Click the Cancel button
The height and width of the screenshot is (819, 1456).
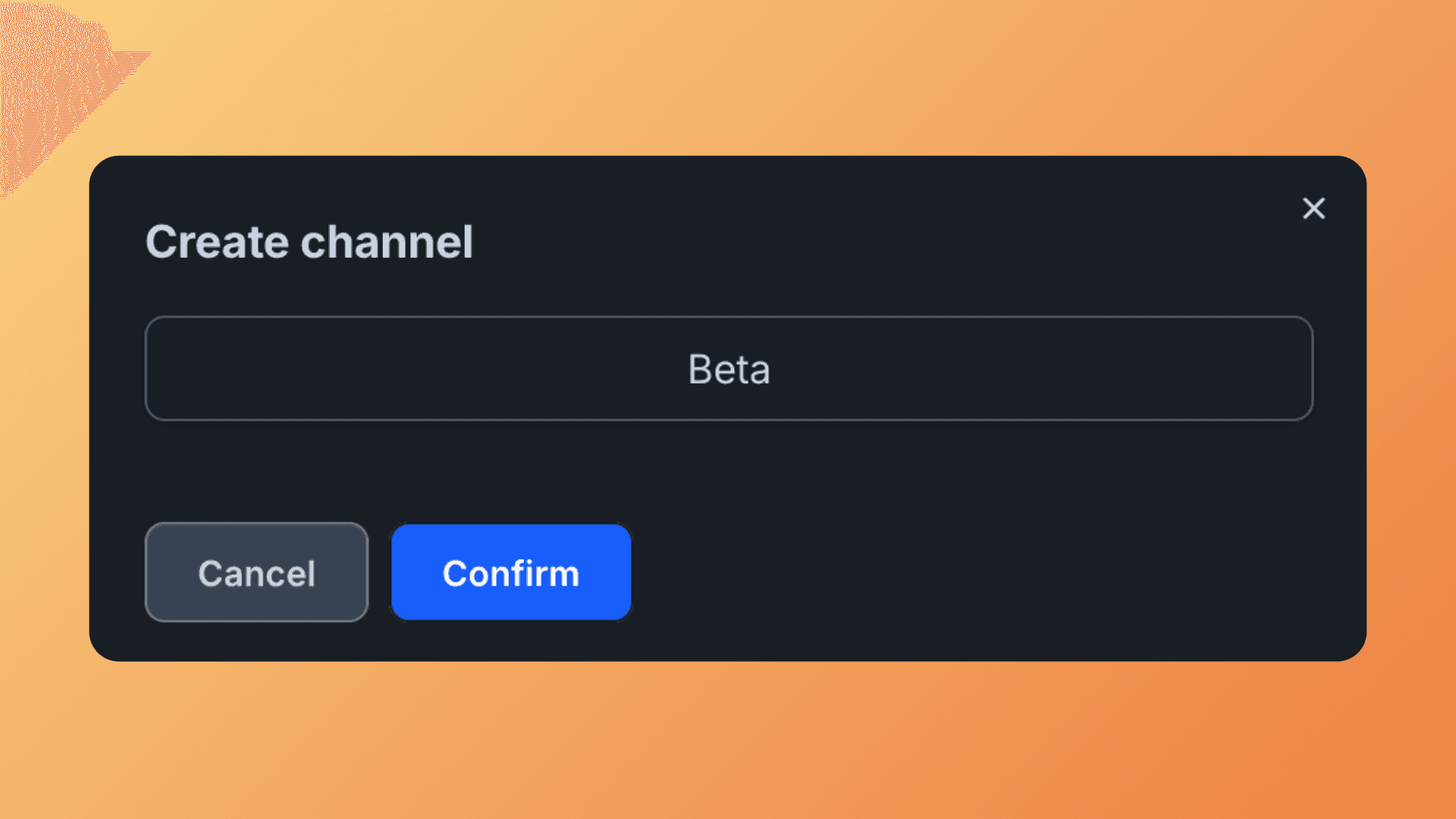(256, 573)
